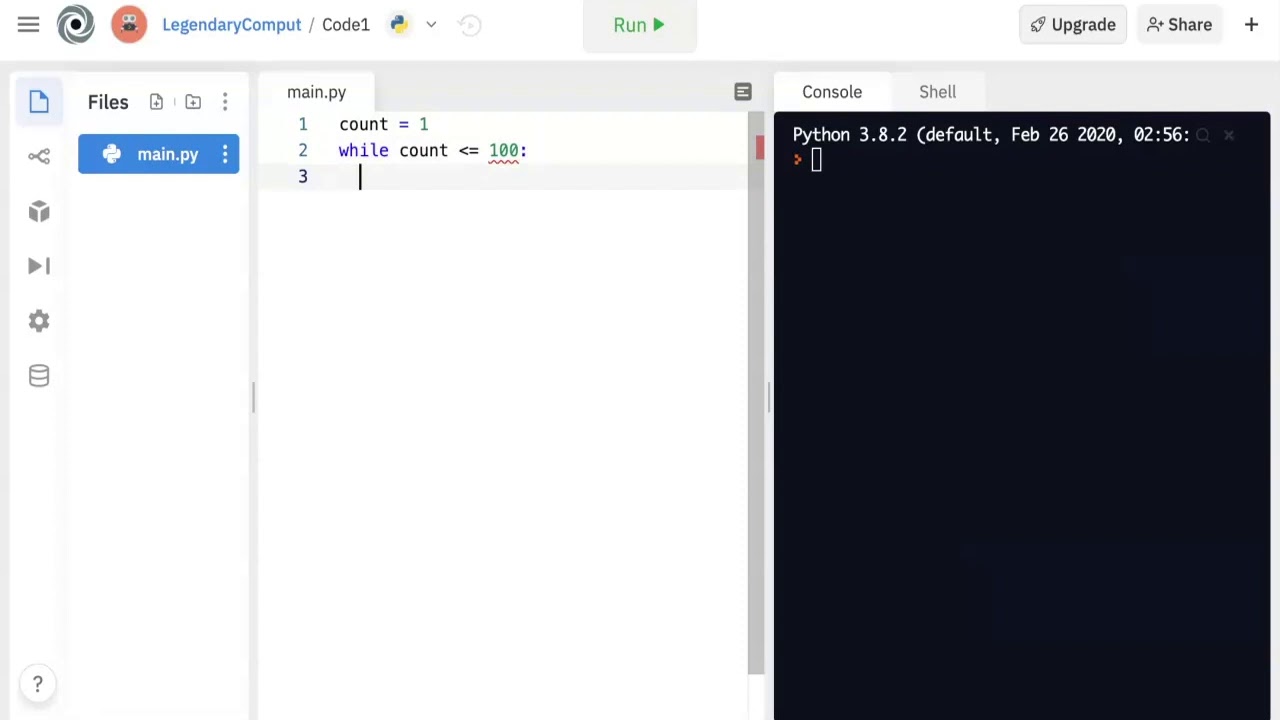The image size is (1280, 720).
Task: Open the user avatar profile
Action: (129, 25)
